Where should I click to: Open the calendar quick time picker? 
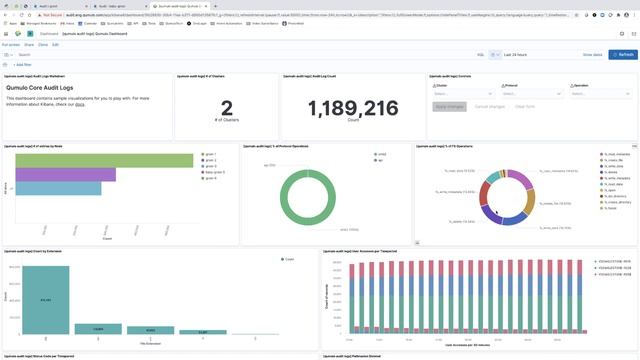[x=495, y=55]
